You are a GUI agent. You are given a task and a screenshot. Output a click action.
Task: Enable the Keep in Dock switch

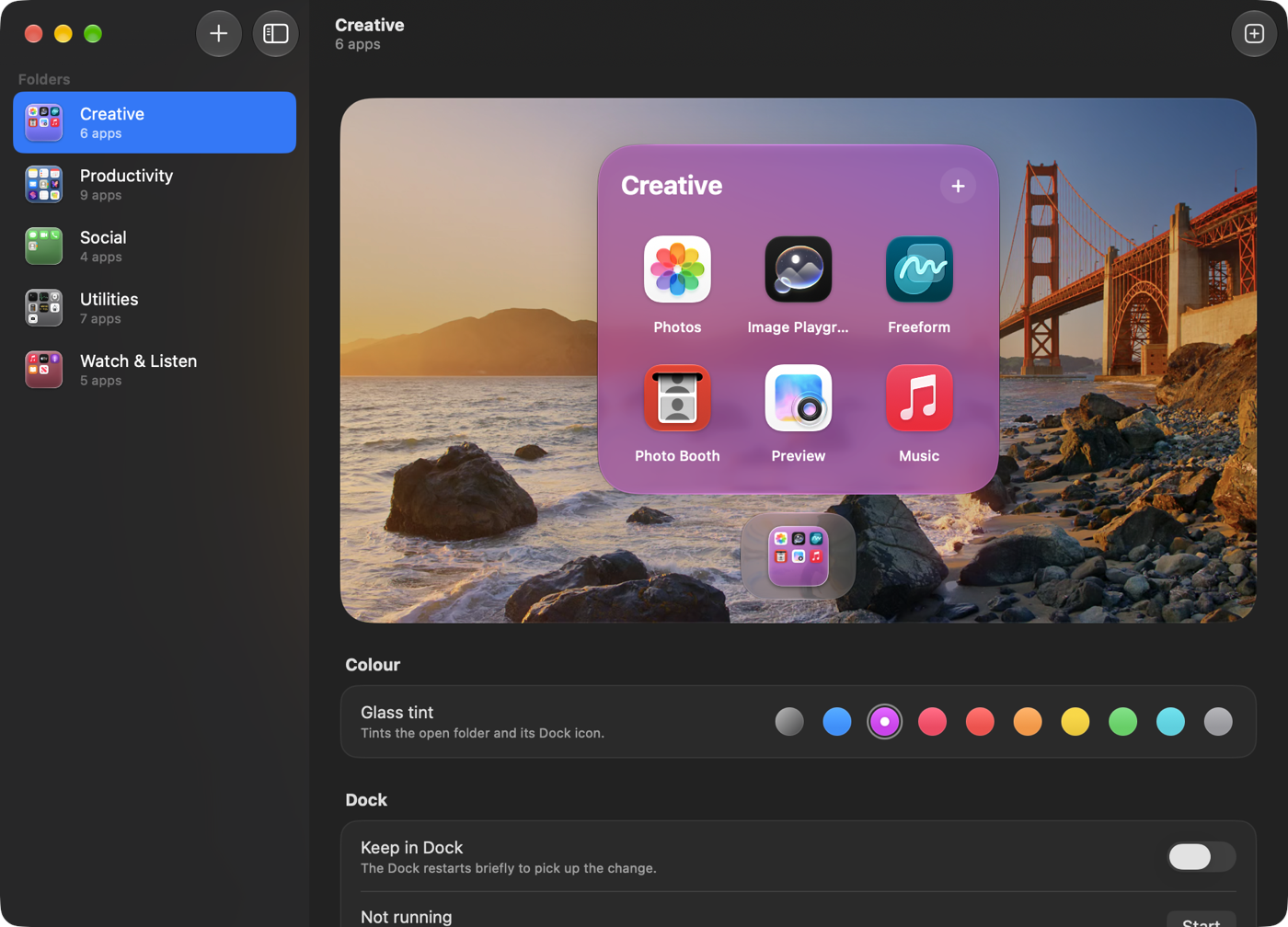tap(1201, 856)
